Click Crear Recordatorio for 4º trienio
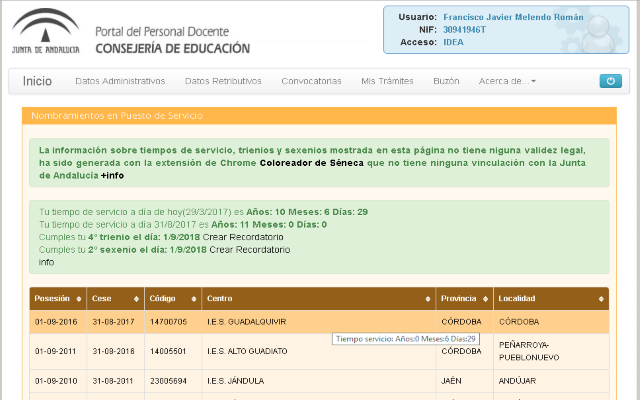The image size is (640, 400). (243, 237)
